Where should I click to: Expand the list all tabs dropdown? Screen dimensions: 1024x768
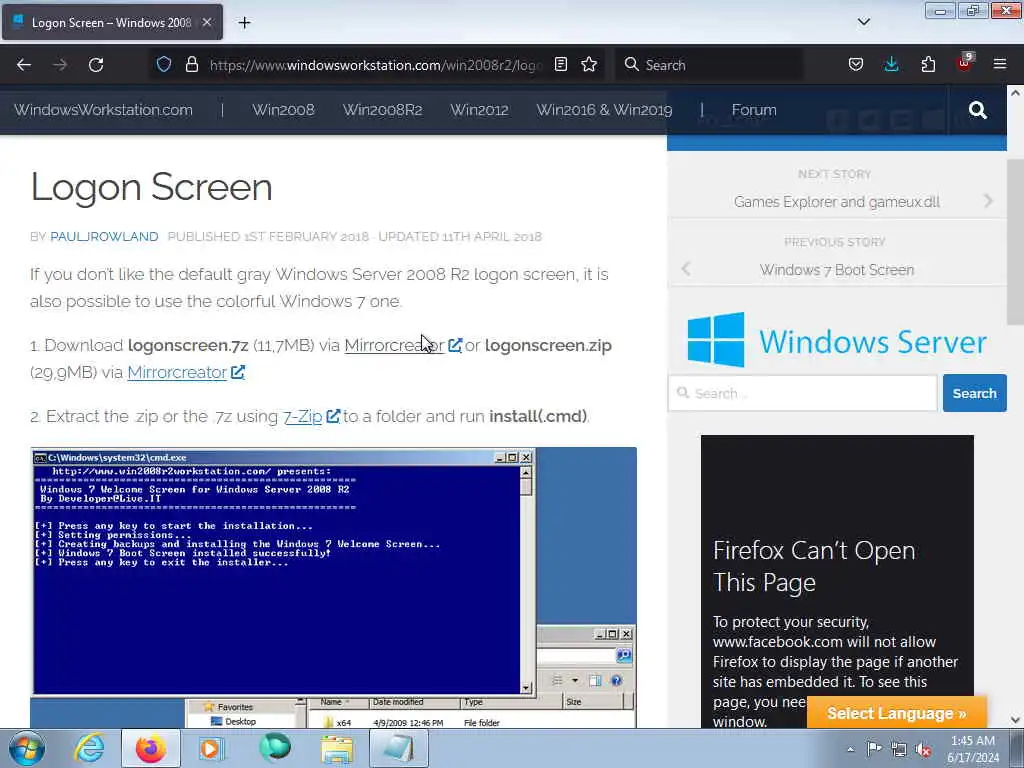[863, 22]
